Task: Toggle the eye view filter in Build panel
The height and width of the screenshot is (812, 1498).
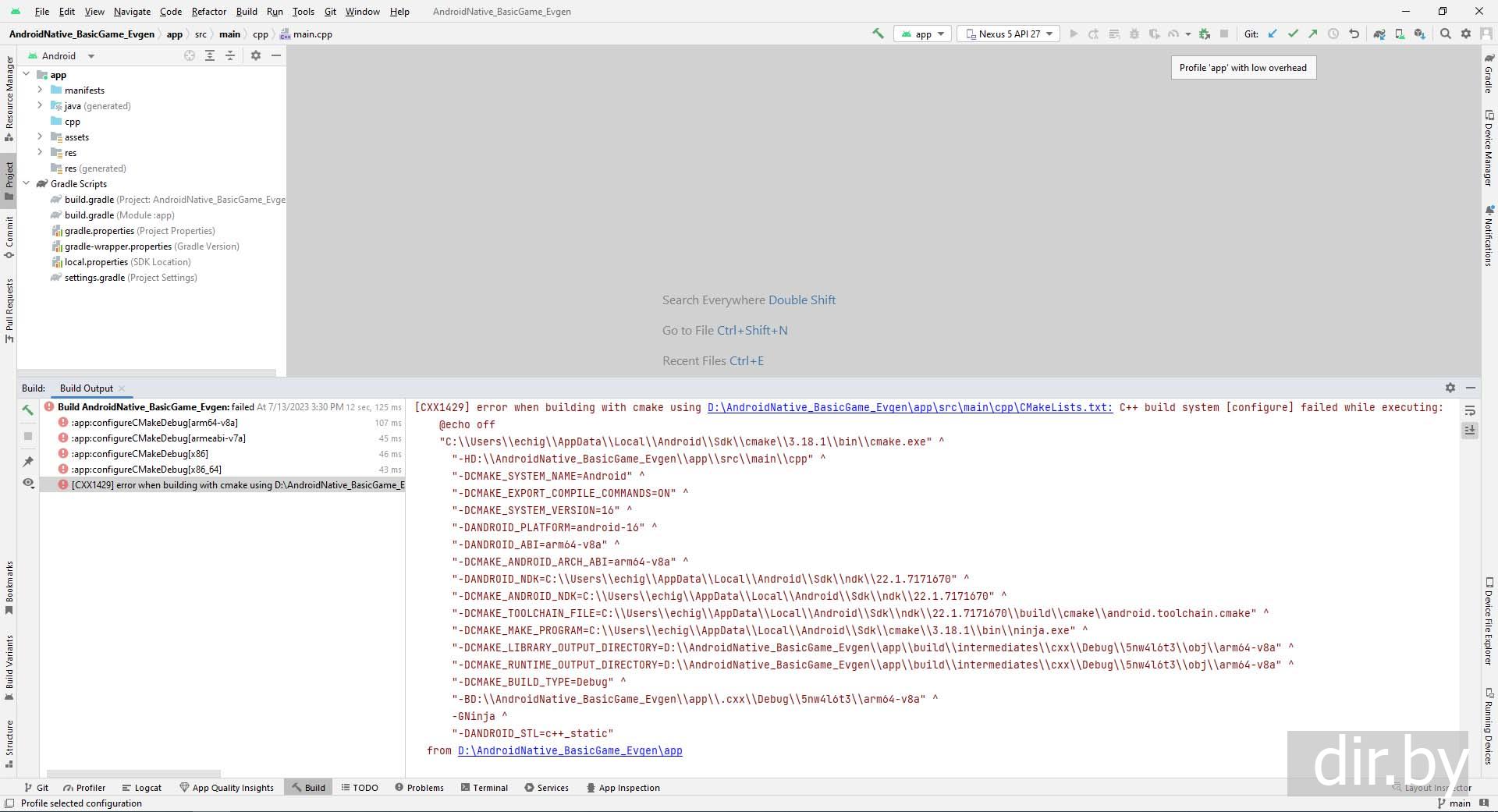Action: point(28,483)
